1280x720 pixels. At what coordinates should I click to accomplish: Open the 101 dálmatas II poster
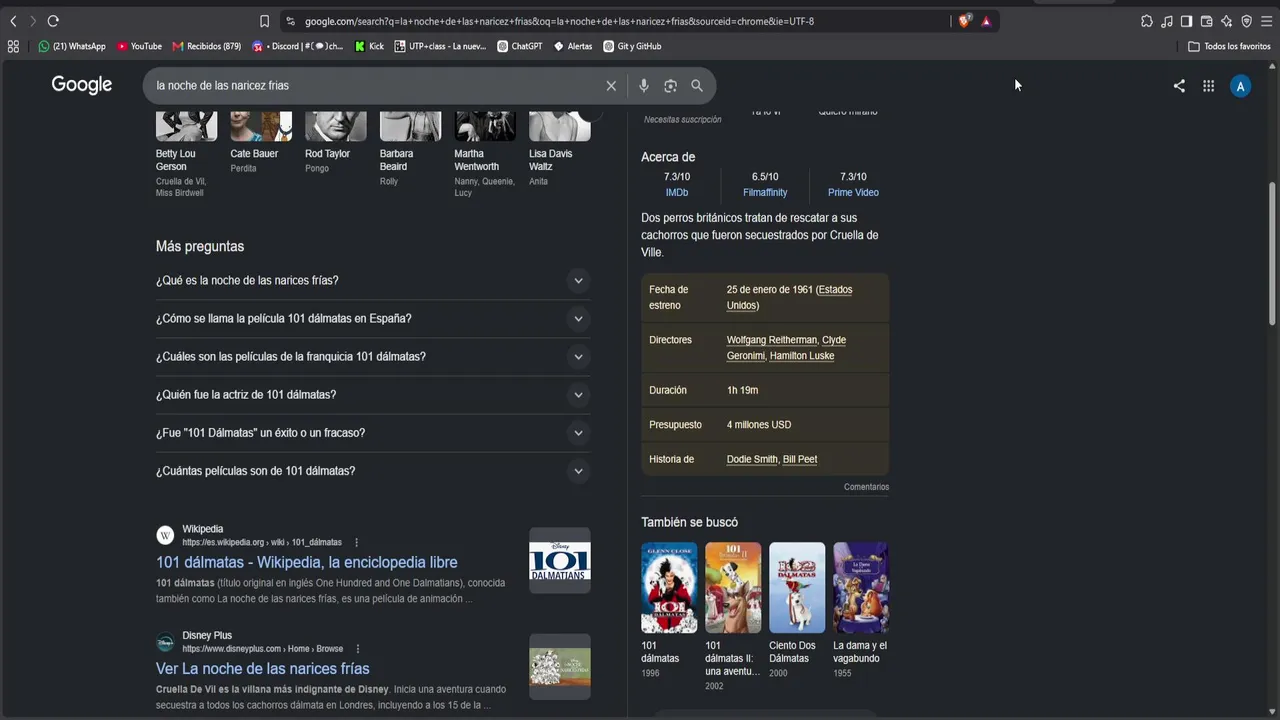click(733, 588)
